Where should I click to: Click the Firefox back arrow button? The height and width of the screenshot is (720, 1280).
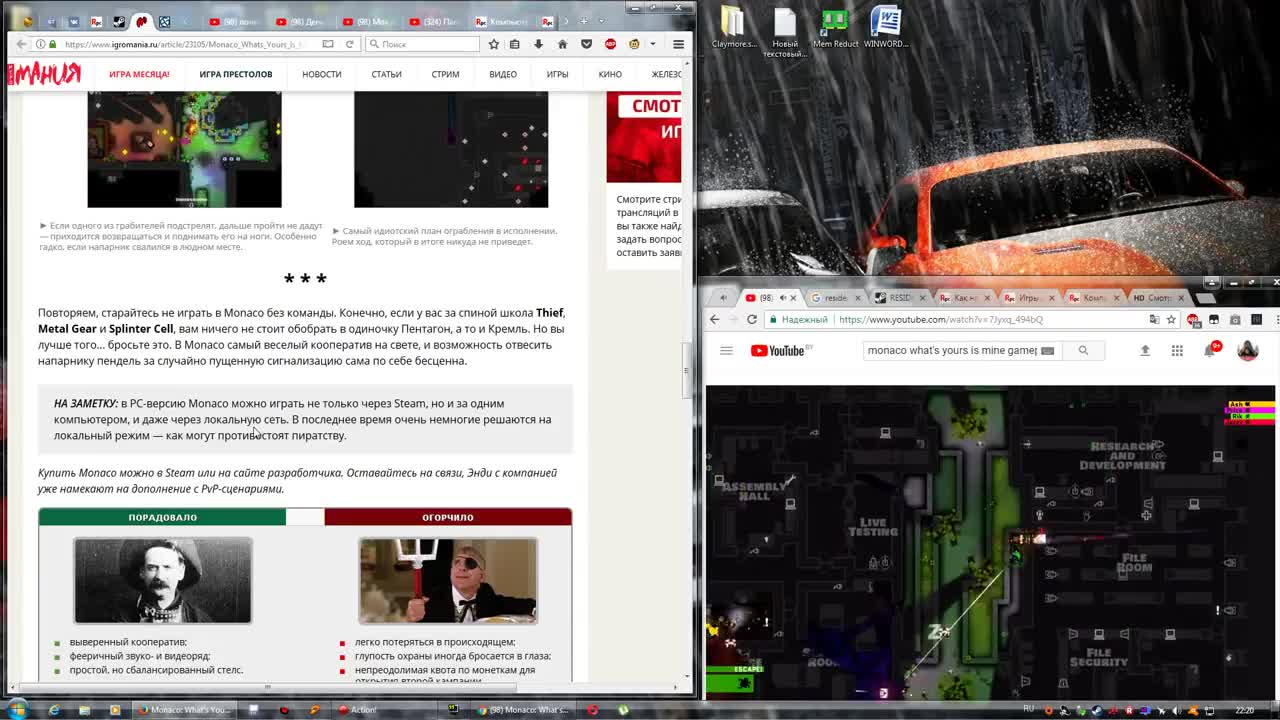tap(21, 44)
